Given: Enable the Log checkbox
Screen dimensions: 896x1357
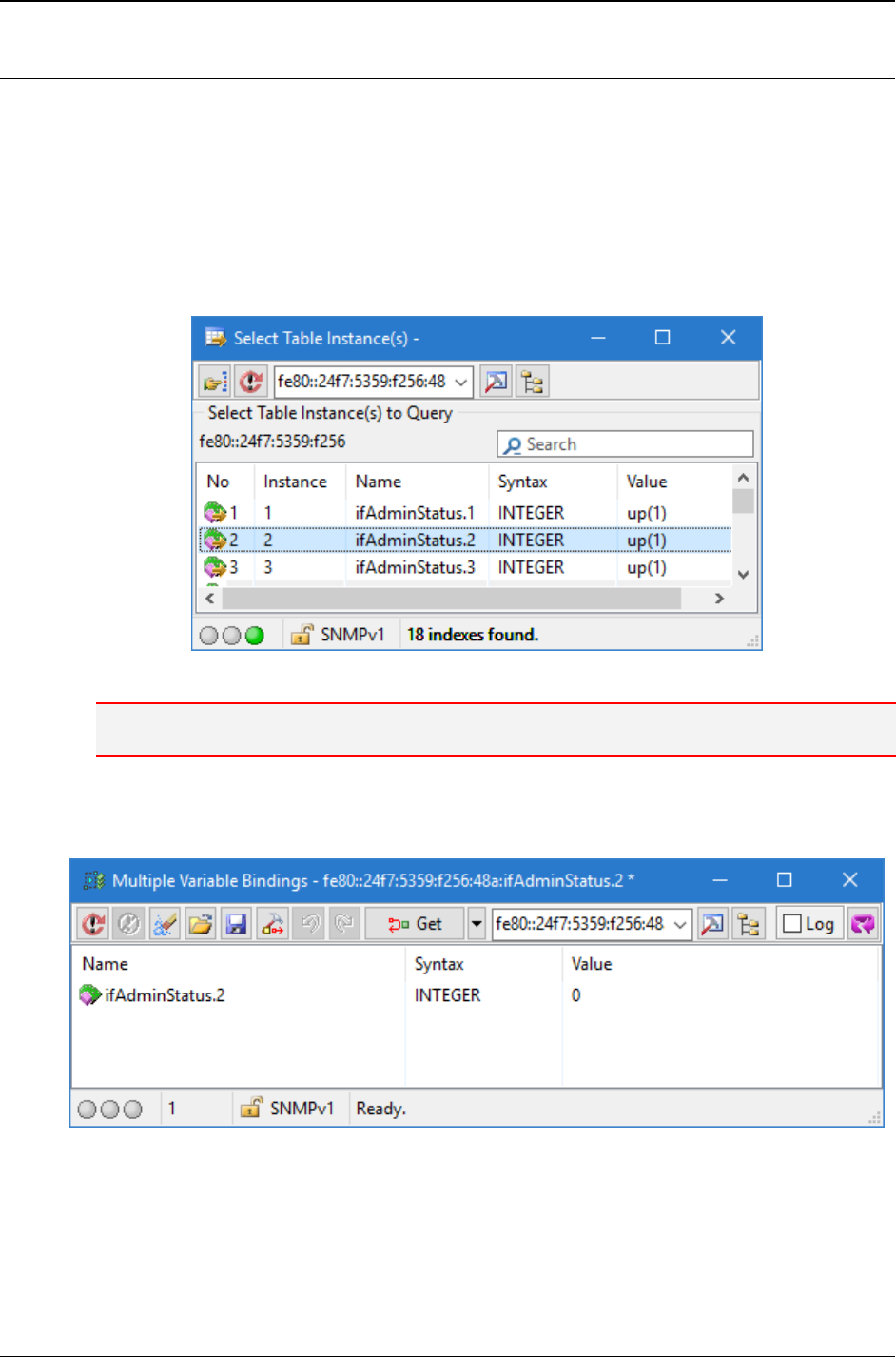Looking at the screenshot, I should coord(792,924).
